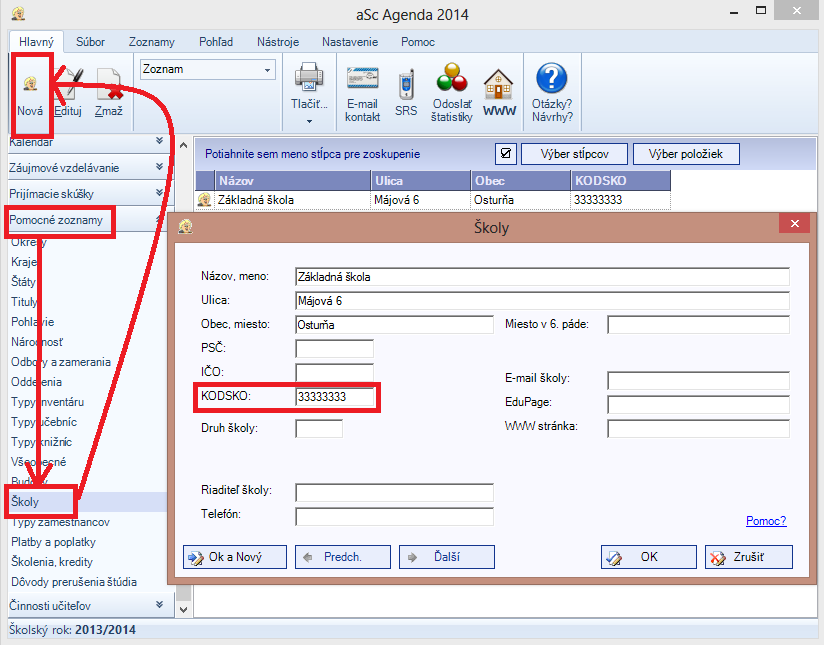Click the Druh školy input field
Image resolution: width=824 pixels, height=645 pixels.
[x=319, y=428]
